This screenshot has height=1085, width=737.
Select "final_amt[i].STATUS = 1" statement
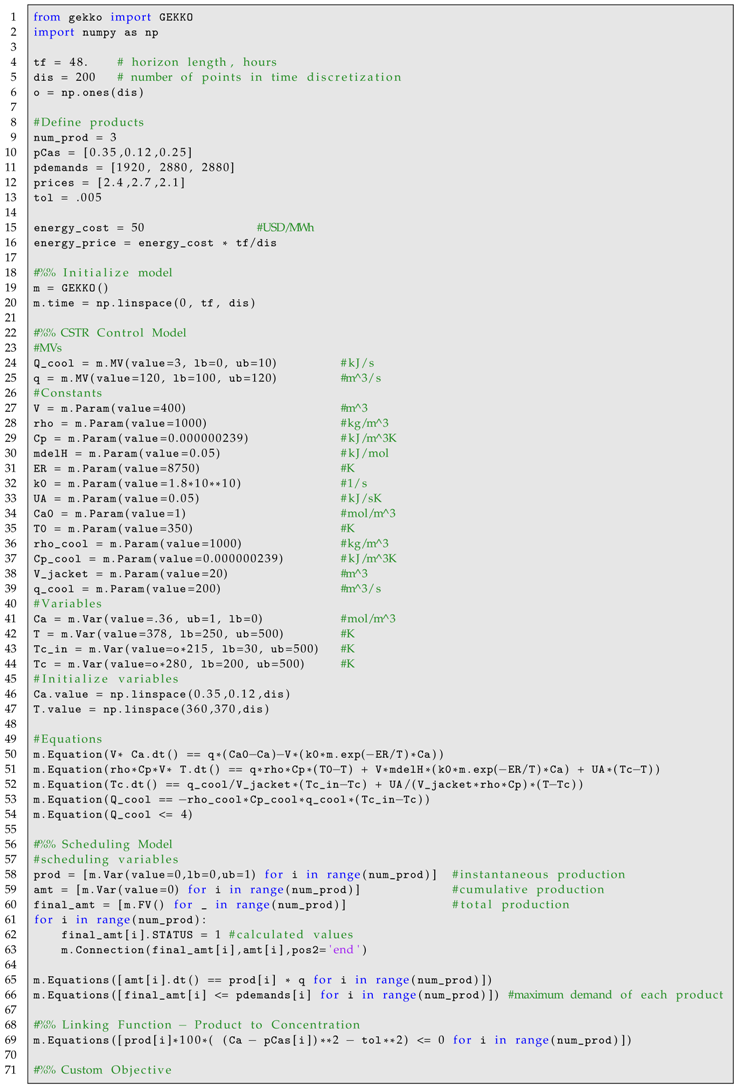[x=141, y=935]
